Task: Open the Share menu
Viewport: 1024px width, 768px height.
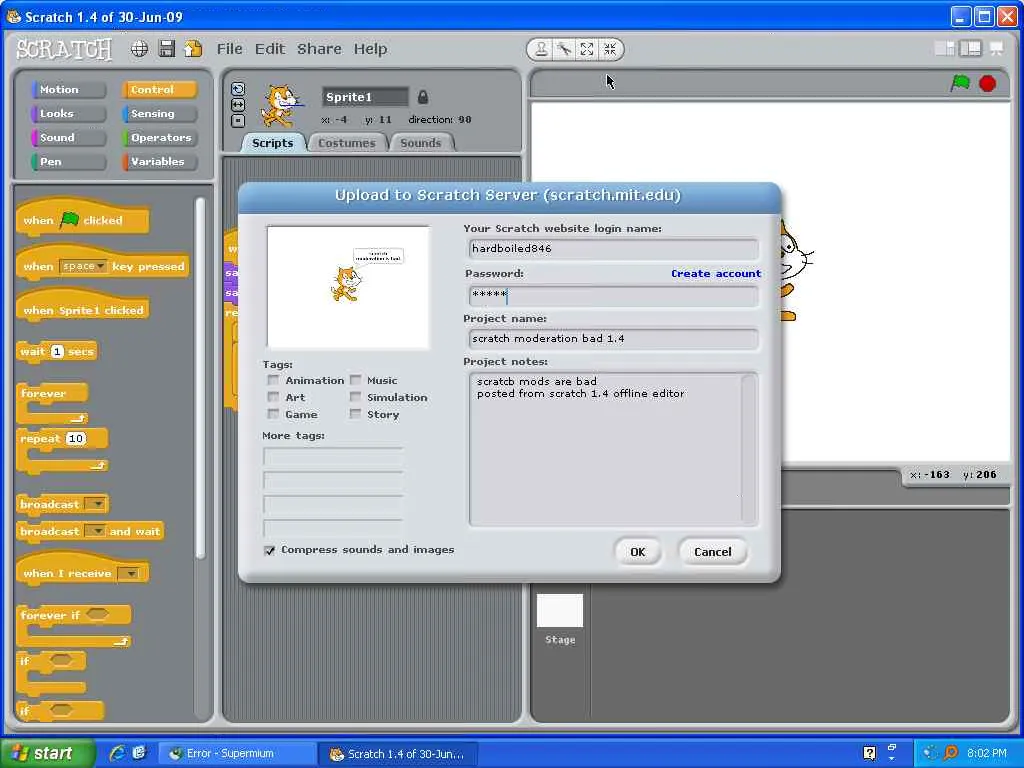Action: pyautogui.click(x=319, y=49)
